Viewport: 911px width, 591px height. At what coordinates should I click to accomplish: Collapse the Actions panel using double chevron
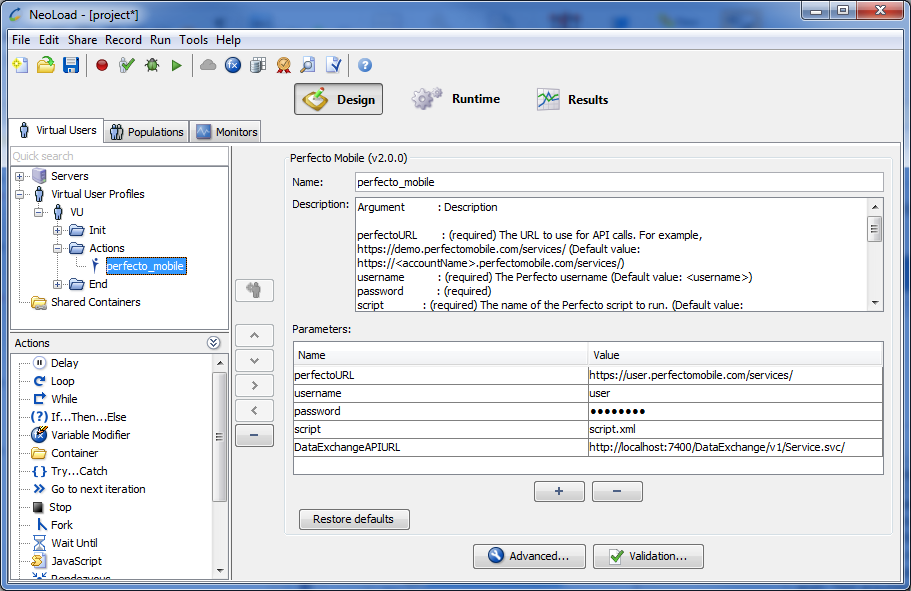click(213, 343)
